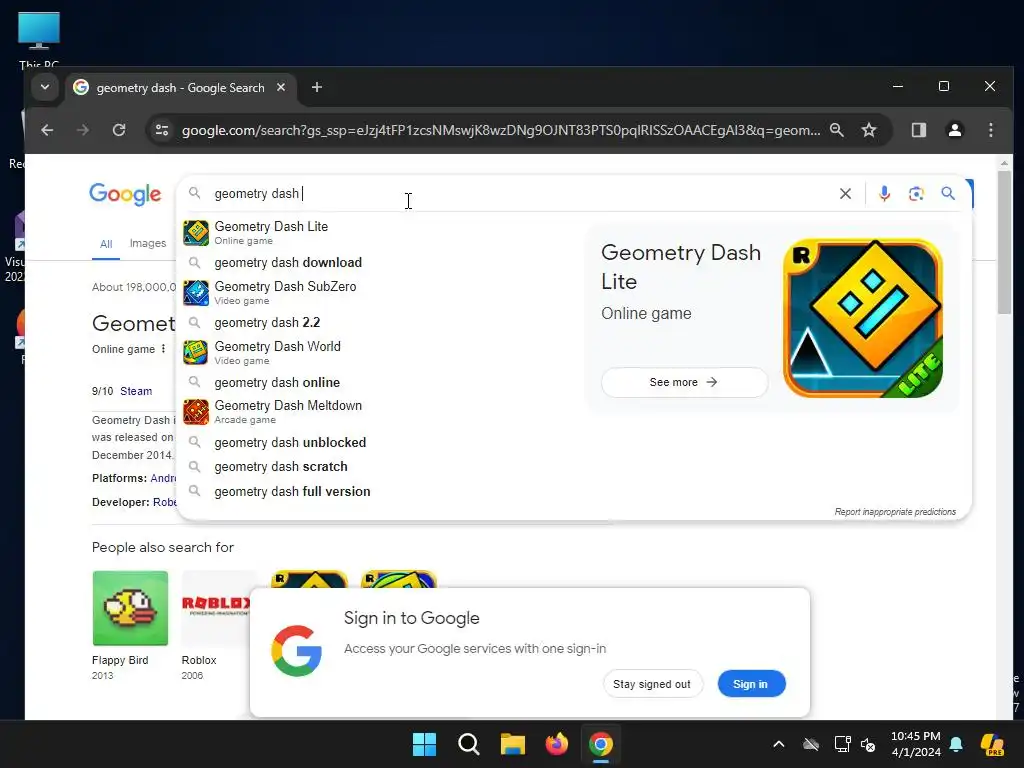Viewport: 1024px width, 768px height.
Task: Open the Chrome profile icon
Action: 955,130
